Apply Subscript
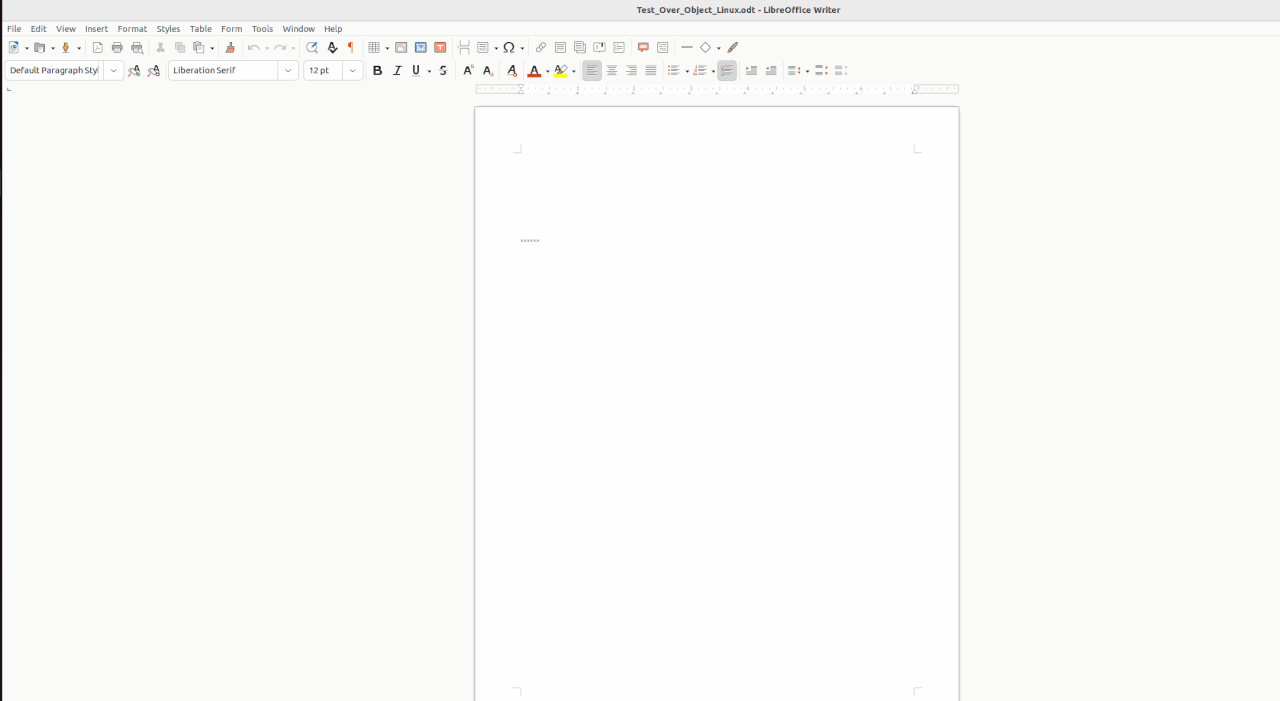The image size is (1280, 701). (x=487, y=71)
